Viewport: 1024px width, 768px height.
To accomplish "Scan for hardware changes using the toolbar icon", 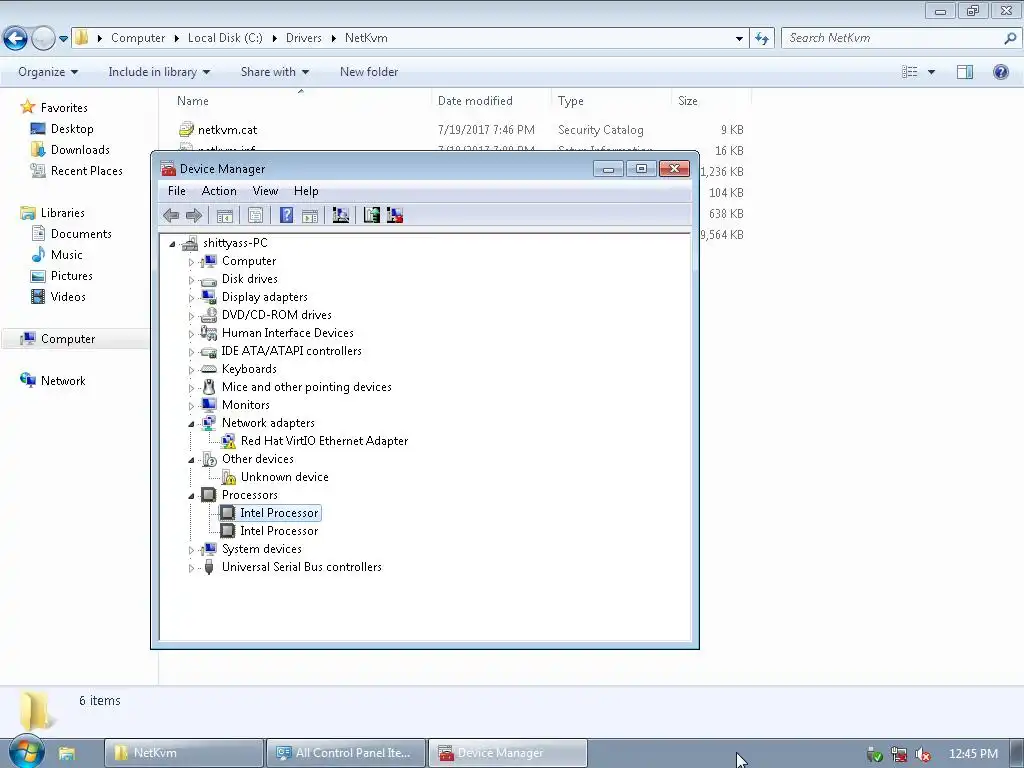I will point(341,215).
